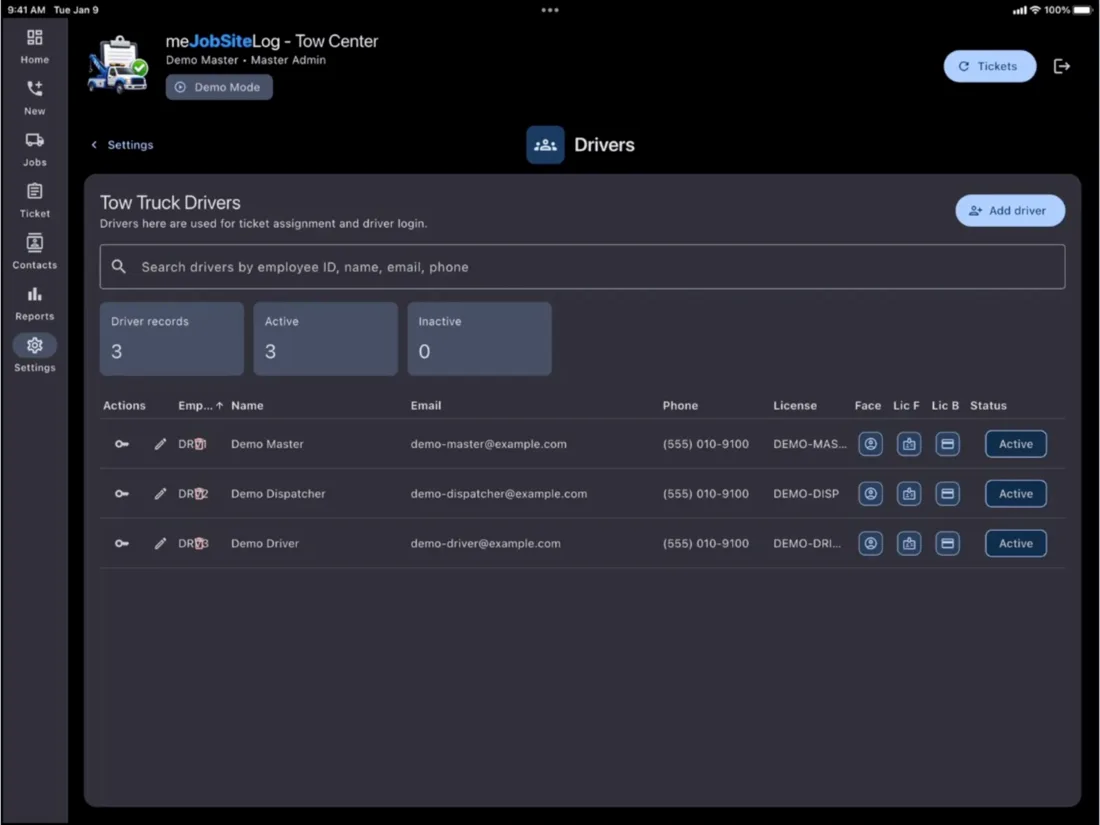The width and height of the screenshot is (1100, 825).
Task: Click the Add driver button
Action: 1010,210
